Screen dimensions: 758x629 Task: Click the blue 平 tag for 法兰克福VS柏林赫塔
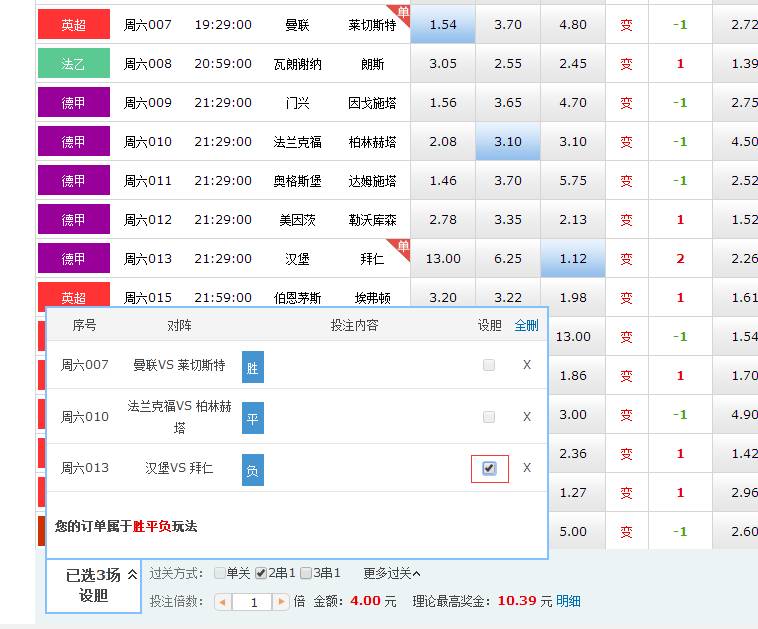(253, 419)
